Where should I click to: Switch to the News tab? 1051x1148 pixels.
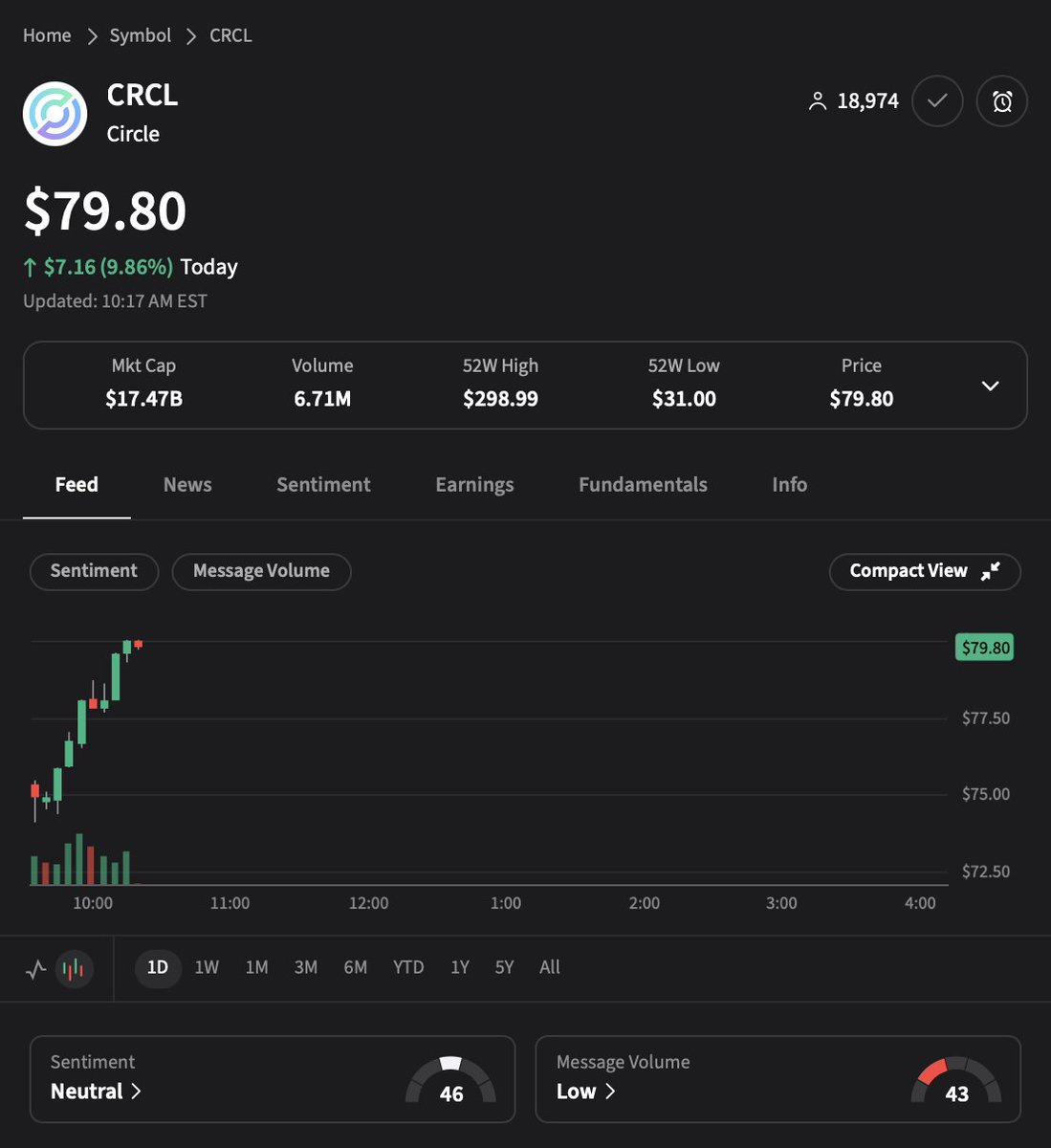187,485
